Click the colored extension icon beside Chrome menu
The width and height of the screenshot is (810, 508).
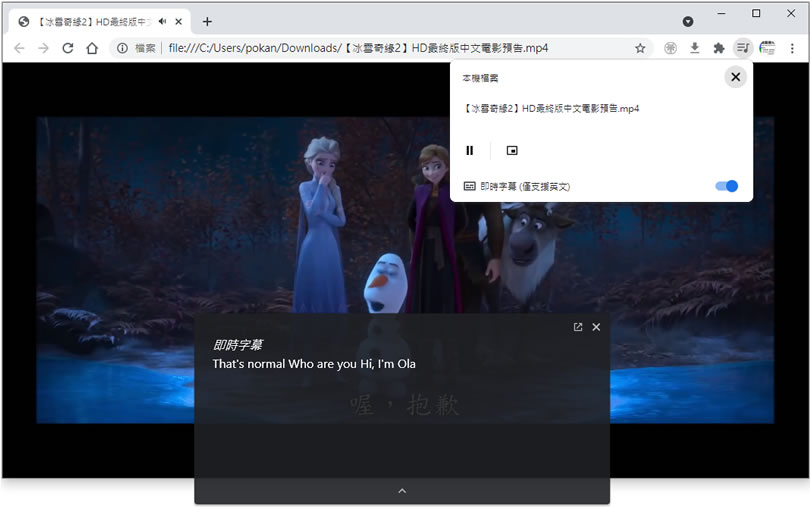(767, 48)
